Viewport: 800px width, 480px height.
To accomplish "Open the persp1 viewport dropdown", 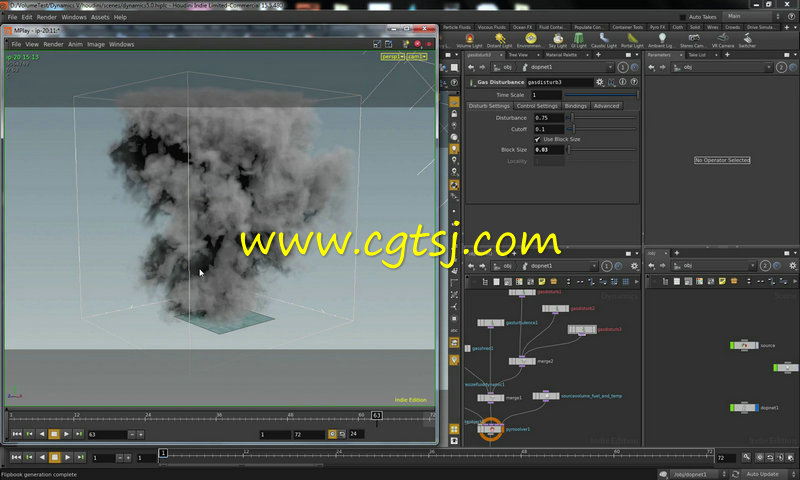I will (x=393, y=57).
